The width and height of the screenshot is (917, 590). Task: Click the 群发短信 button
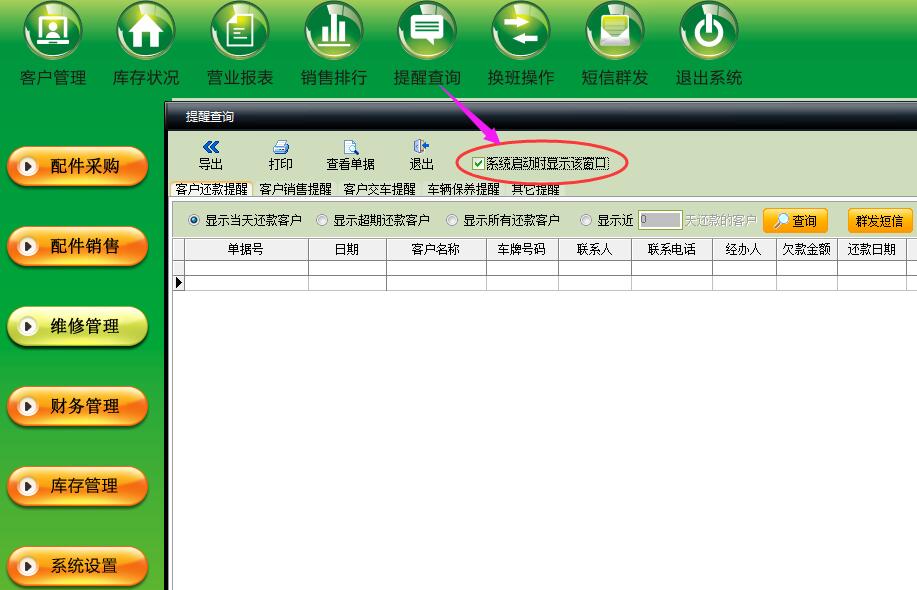click(880, 221)
